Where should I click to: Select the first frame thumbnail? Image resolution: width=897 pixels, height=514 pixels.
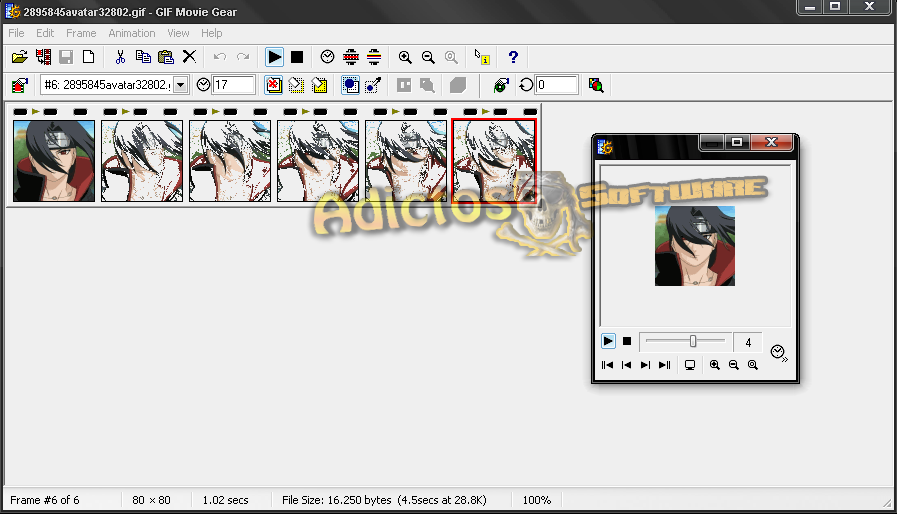[54, 161]
